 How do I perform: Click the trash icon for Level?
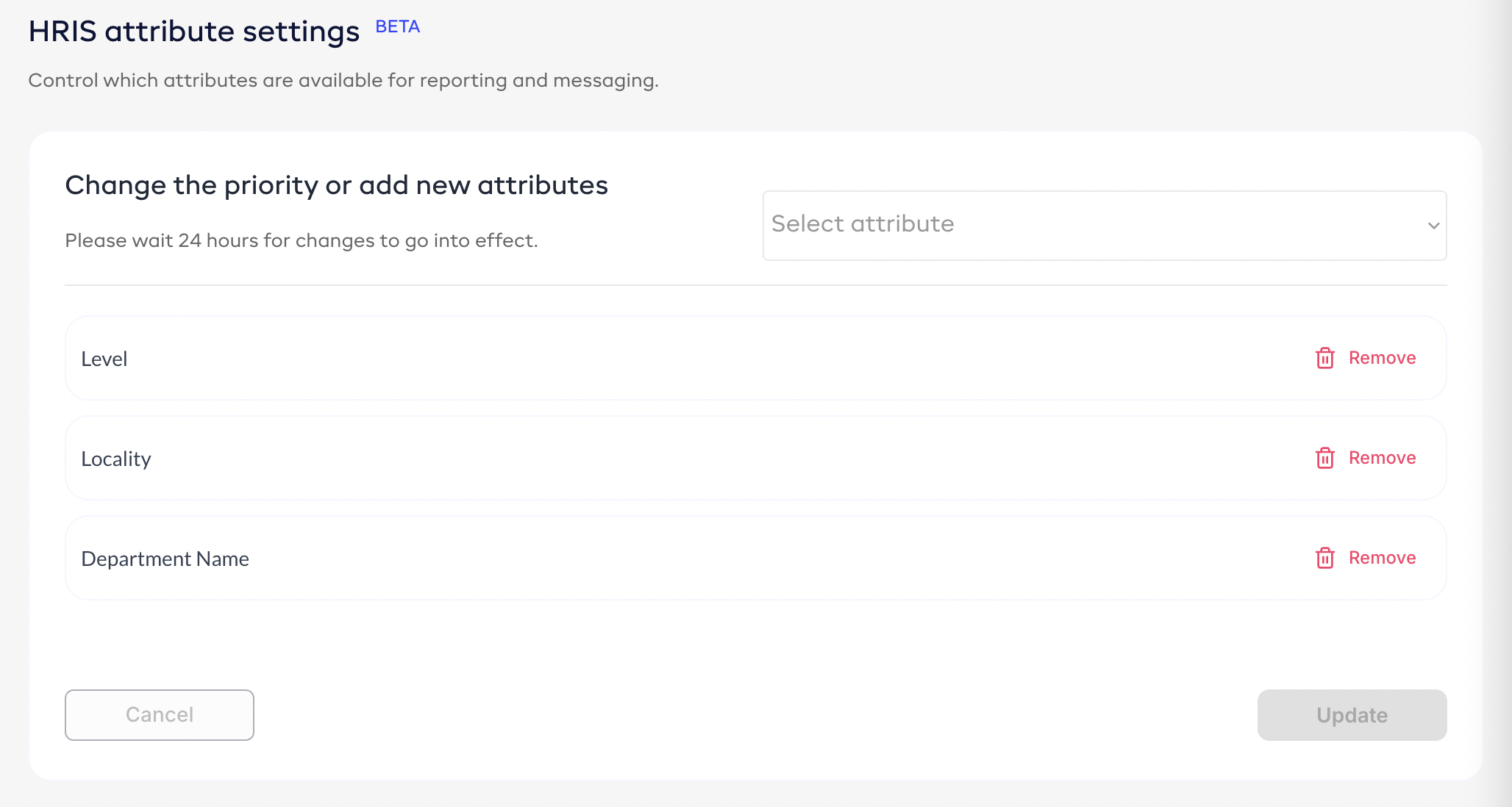(x=1324, y=358)
